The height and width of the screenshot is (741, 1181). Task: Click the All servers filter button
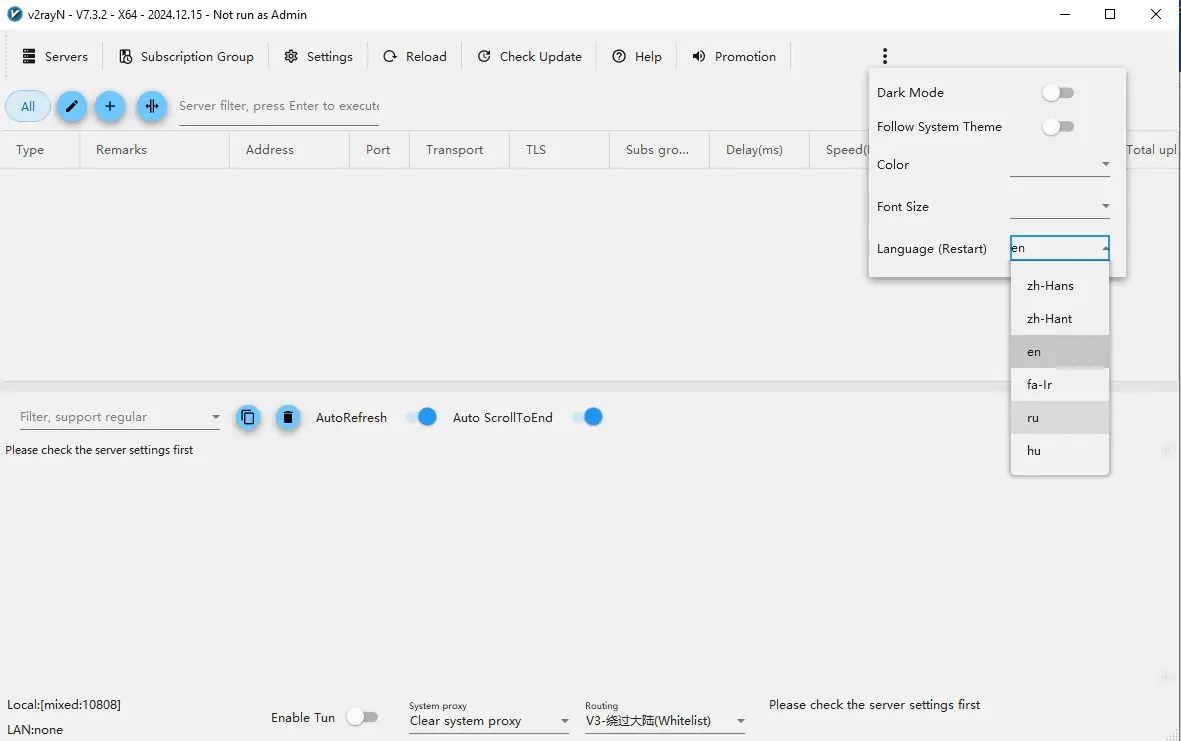(x=28, y=106)
